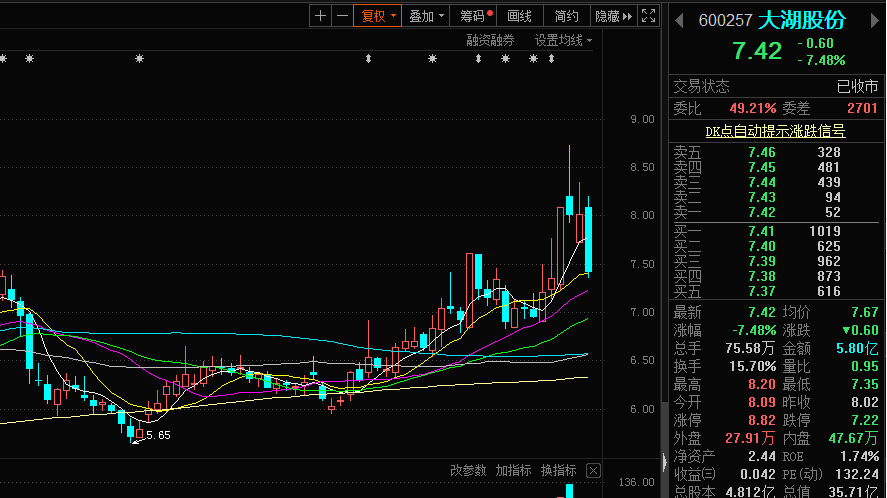Click the DK点自动提示涨跌信号 link

775,131
